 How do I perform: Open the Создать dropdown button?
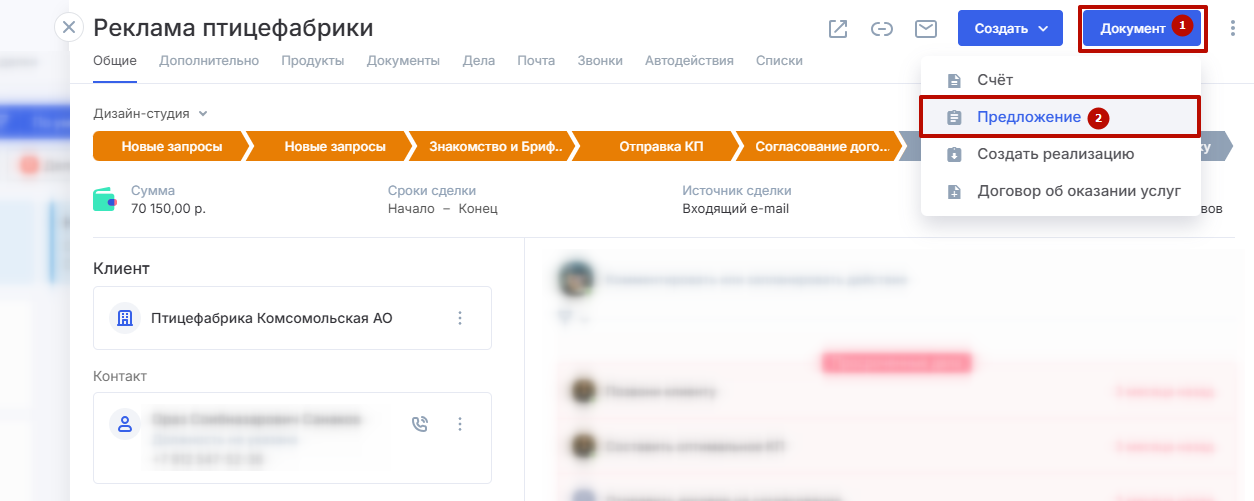pos(1009,28)
